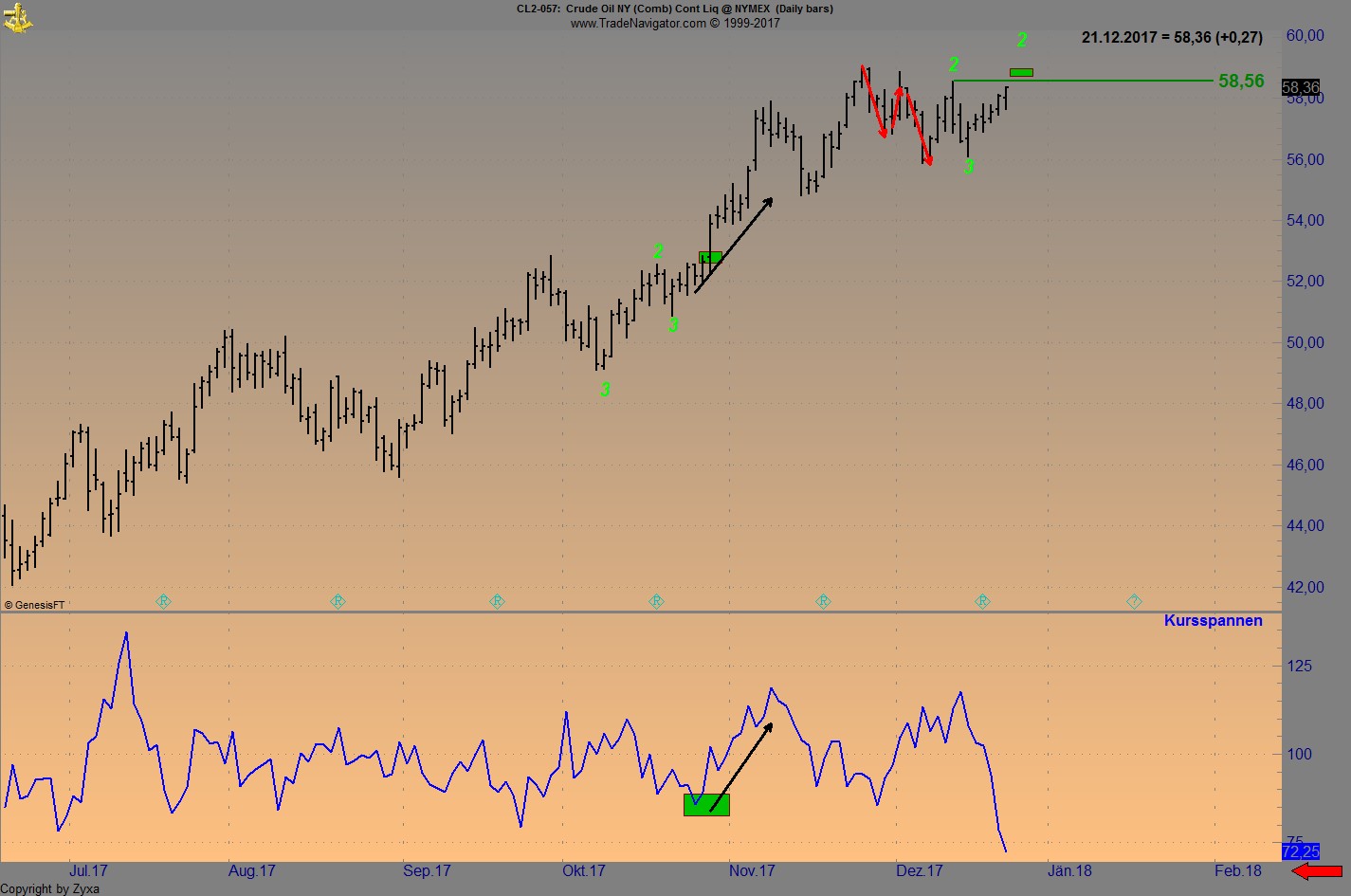Select the hollow diamond marker near Jän.18
This screenshot has height=896, width=1351.
(x=1134, y=601)
